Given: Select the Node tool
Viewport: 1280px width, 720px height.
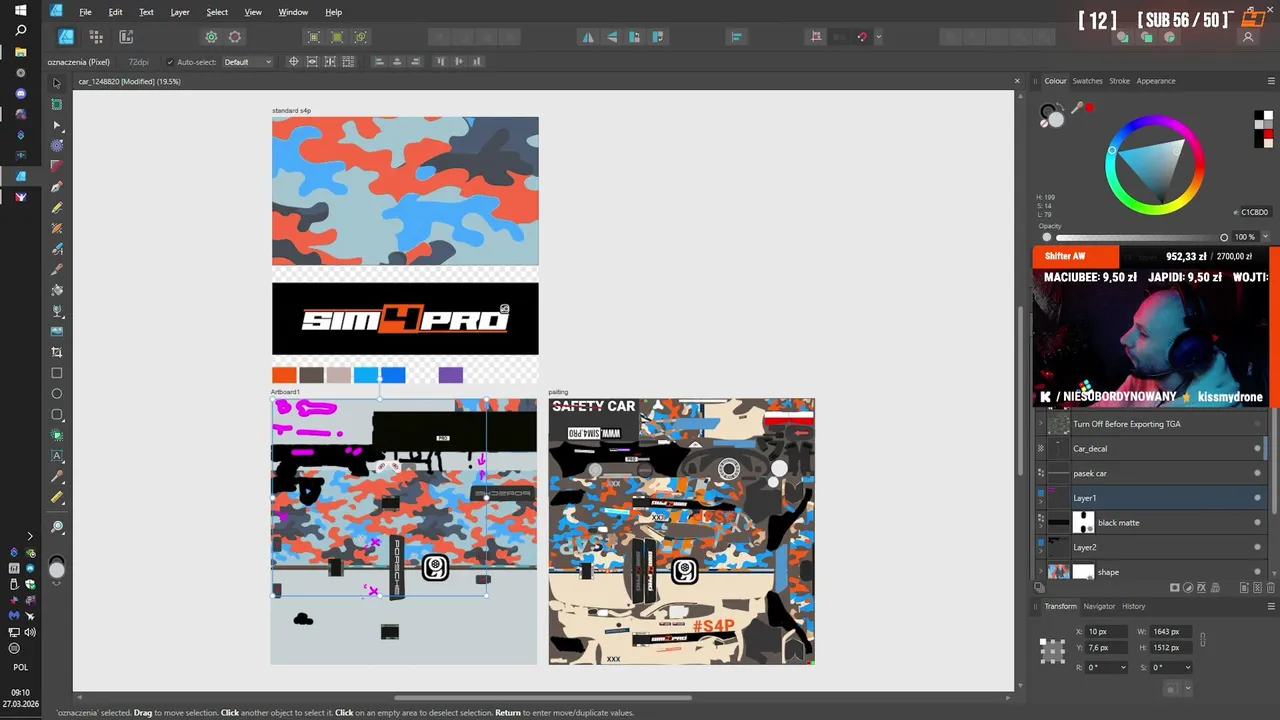Looking at the screenshot, I should coord(57,125).
